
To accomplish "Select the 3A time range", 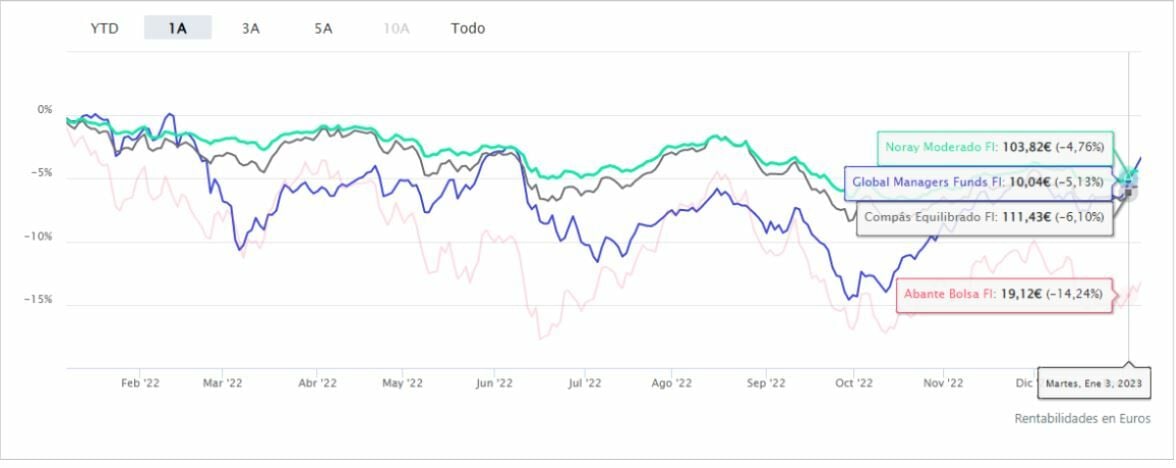I will click(250, 28).
